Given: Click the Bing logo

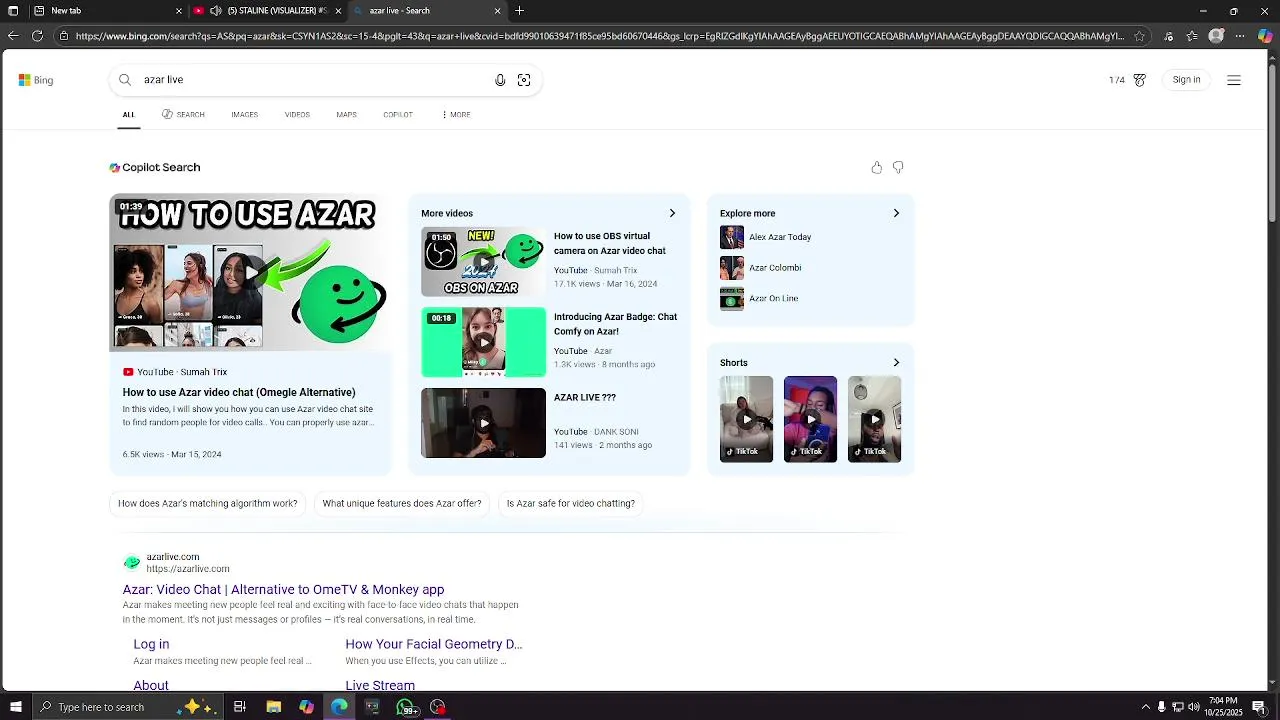Looking at the screenshot, I should pos(36,80).
